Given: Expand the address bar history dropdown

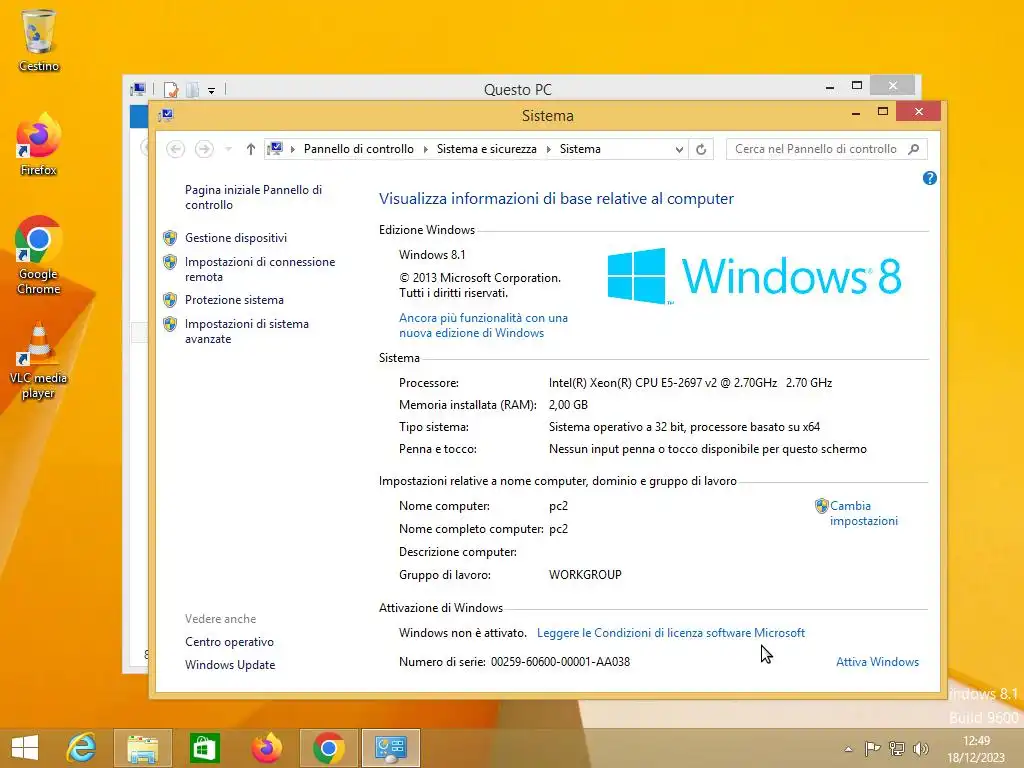Looking at the screenshot, I should 679,150.
